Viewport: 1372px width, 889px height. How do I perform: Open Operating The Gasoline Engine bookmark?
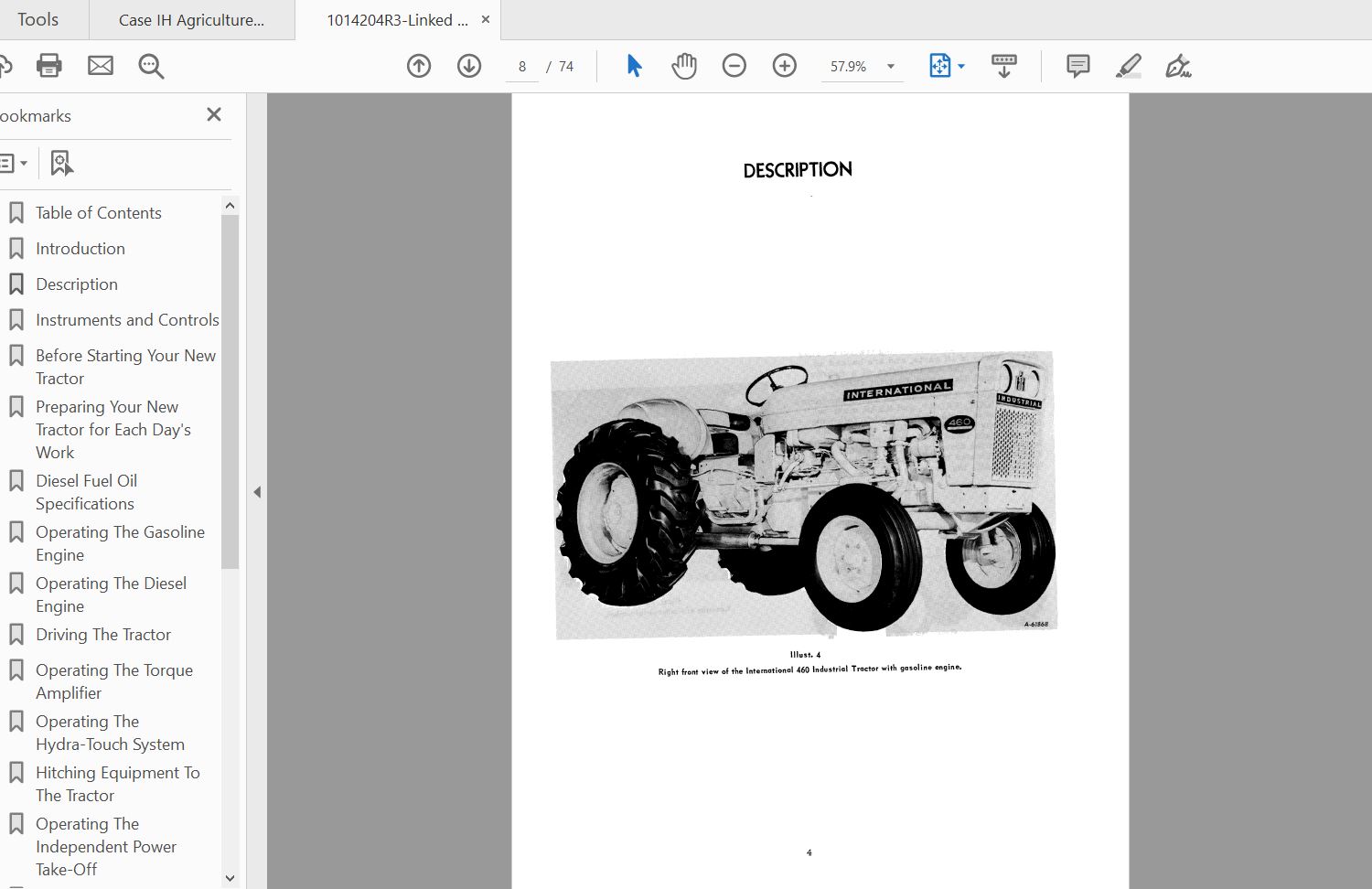click(x=120, y=543)
